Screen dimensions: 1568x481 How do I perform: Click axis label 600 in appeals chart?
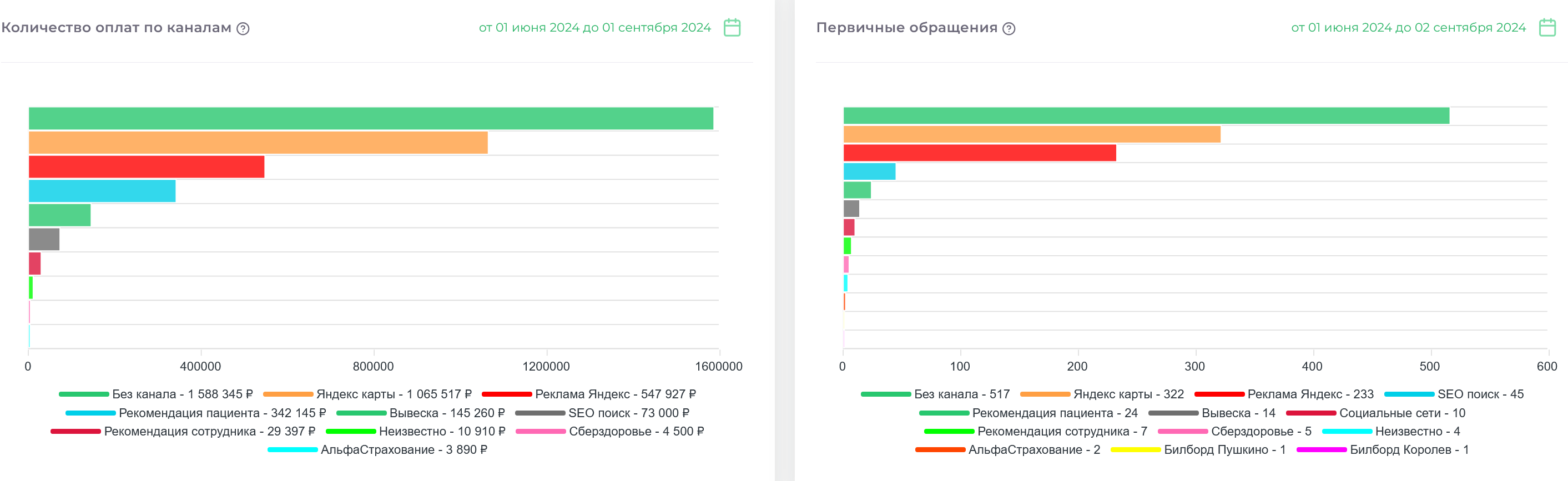click(x=1547, y=366)
